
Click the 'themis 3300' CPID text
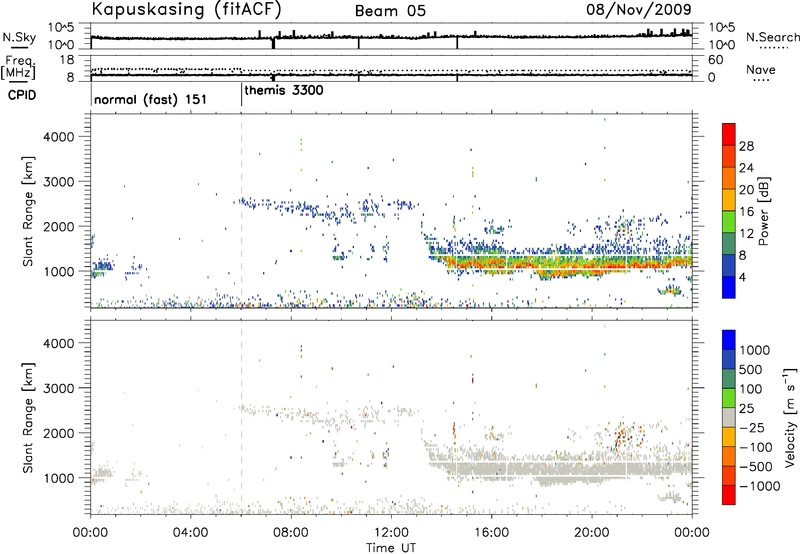click(x=284, y=90)
